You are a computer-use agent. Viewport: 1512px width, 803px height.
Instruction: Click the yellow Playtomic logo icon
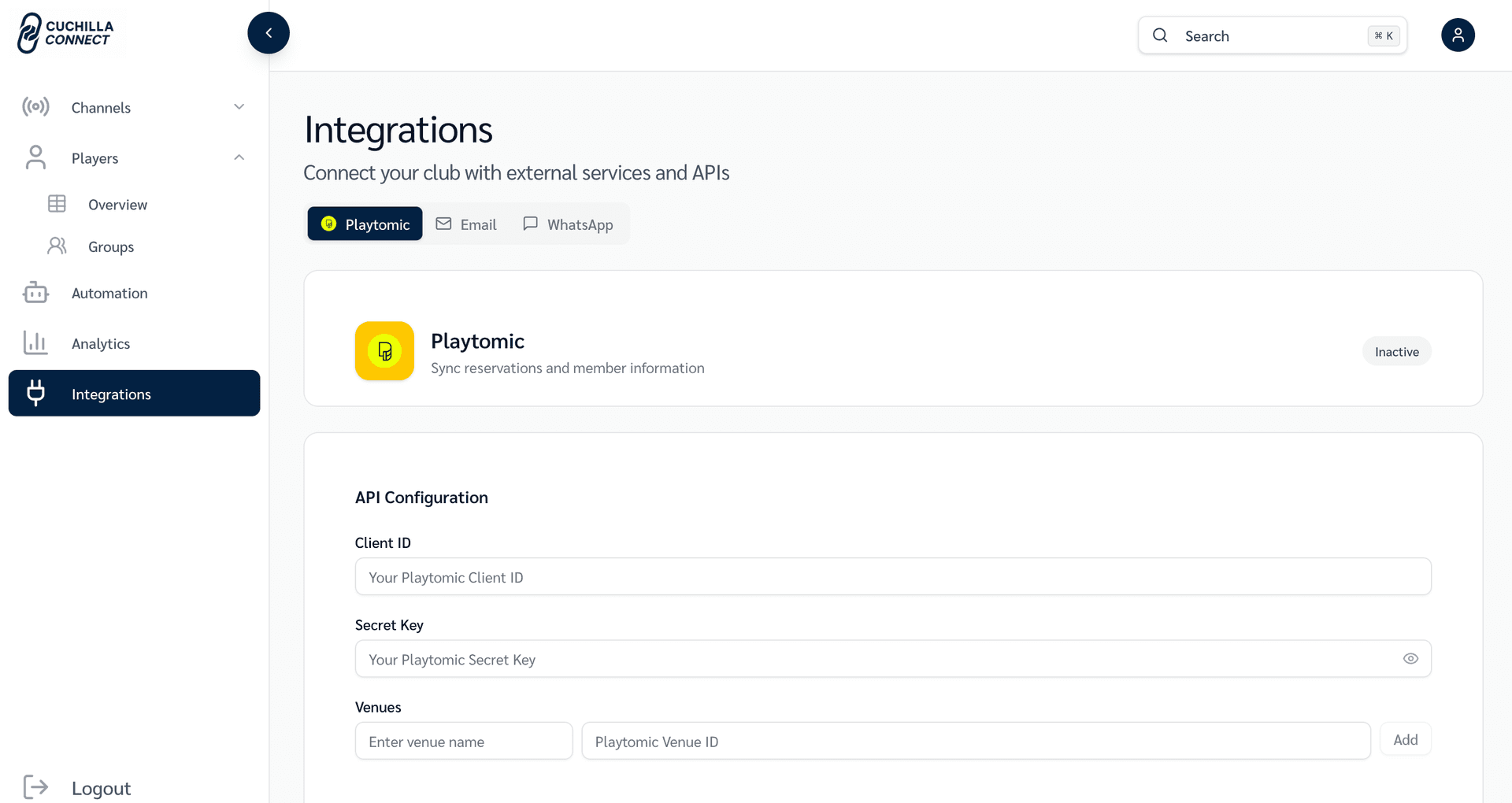coord(384,351)
